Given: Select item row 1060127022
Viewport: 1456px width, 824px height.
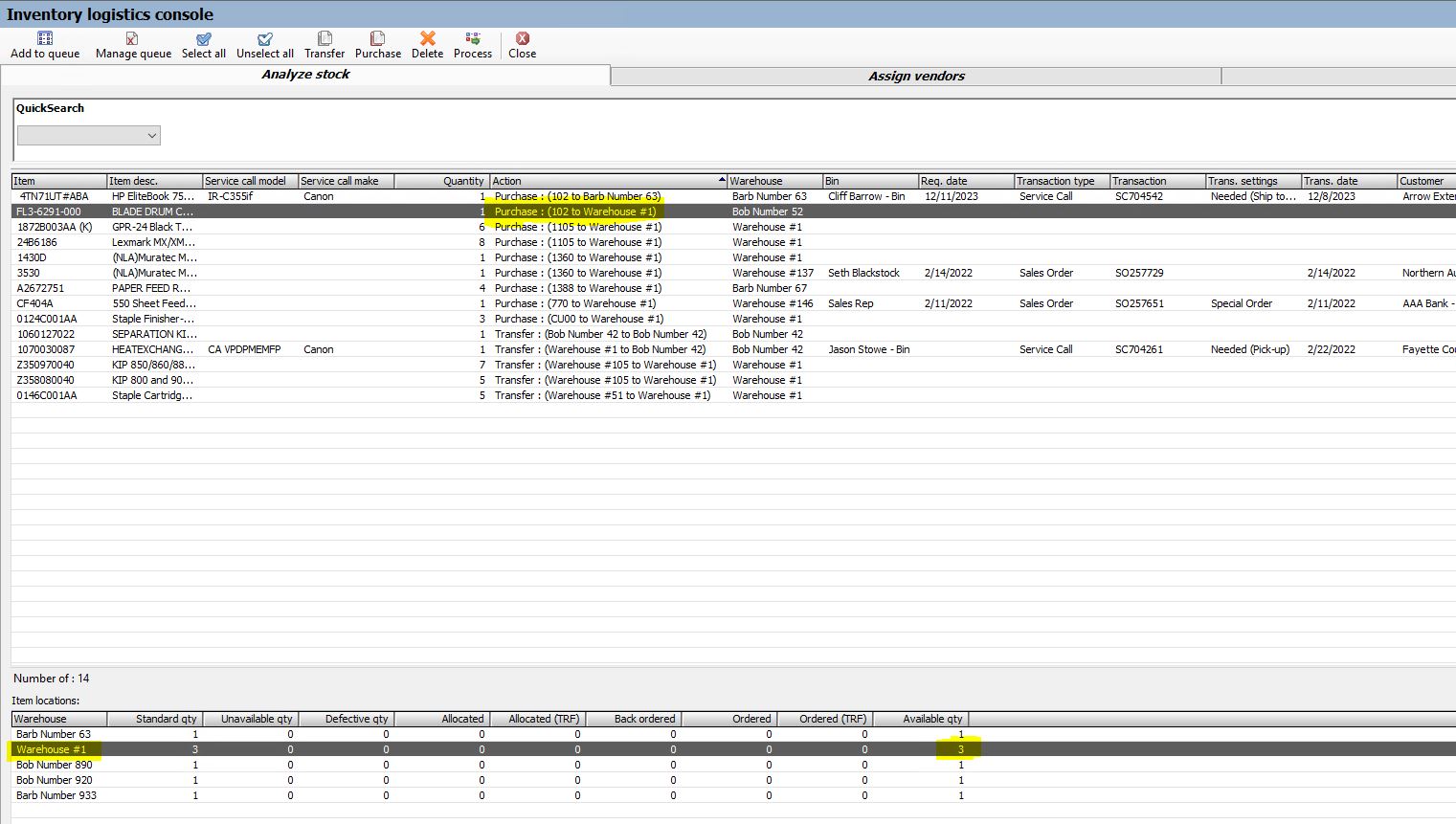Looking at the screenshot, I should (733, 334).
